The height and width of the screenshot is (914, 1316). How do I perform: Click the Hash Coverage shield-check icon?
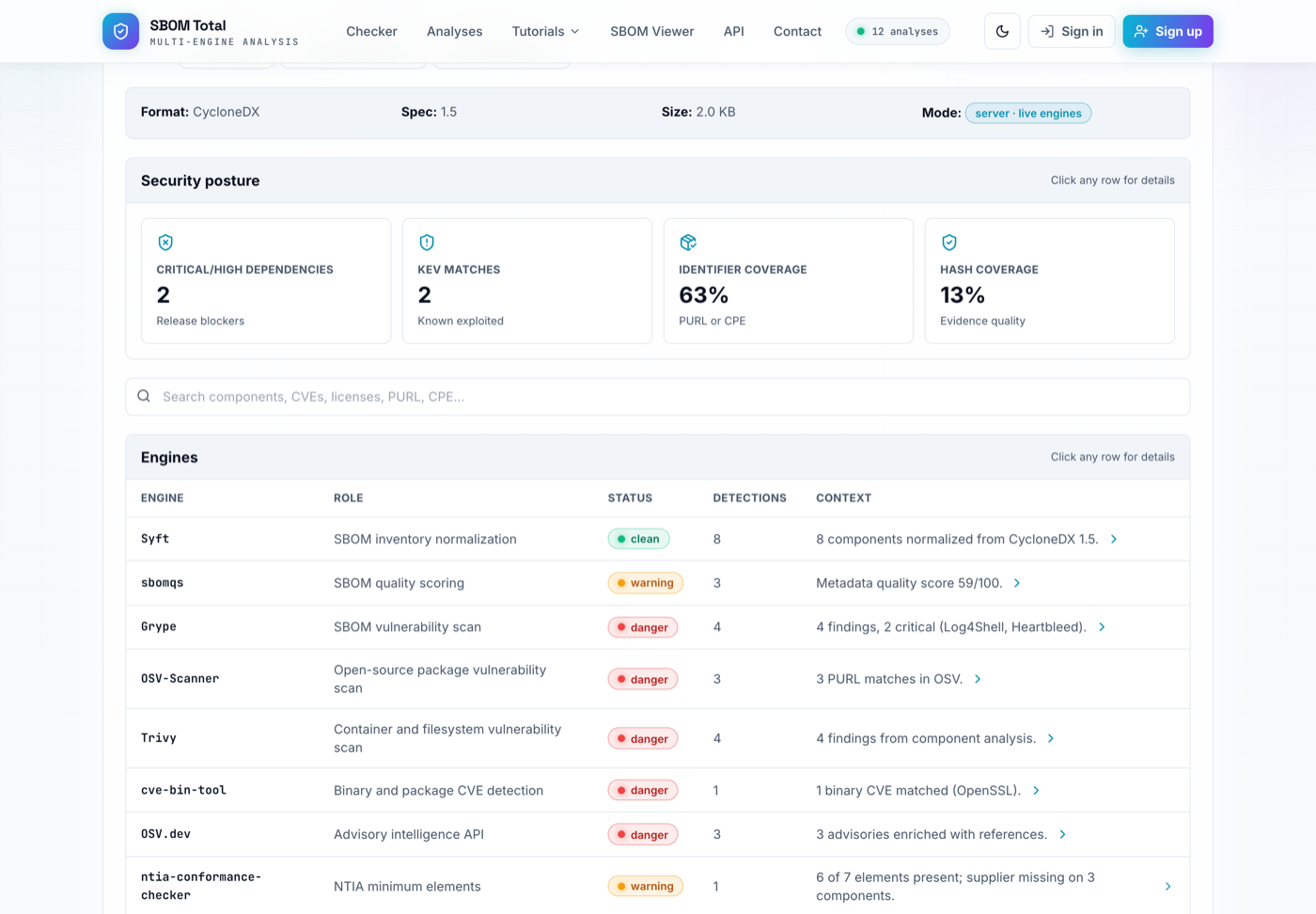pos(949,243)
